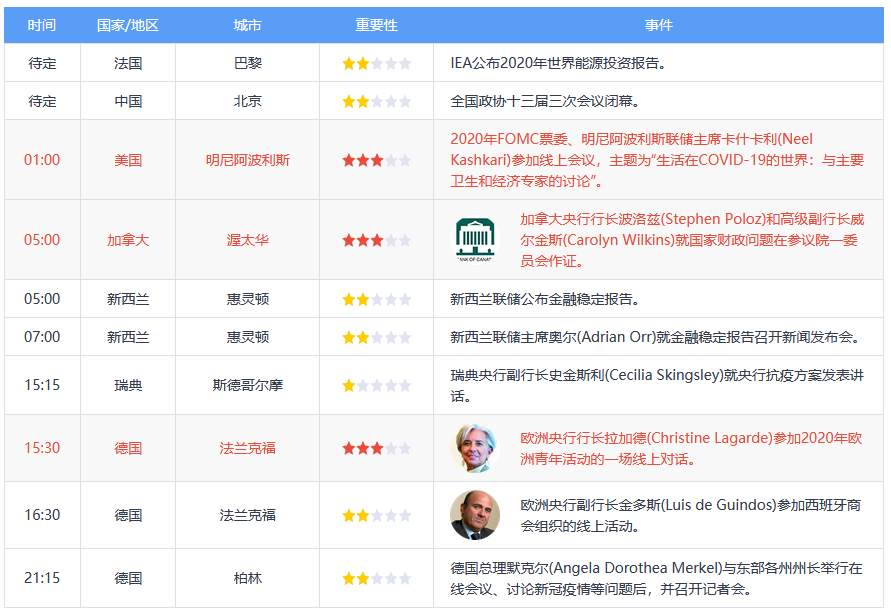Screen dimensions: 891x615
Task: Click the 05:00 time cell for 加拿大
Action: click(42, 240)
